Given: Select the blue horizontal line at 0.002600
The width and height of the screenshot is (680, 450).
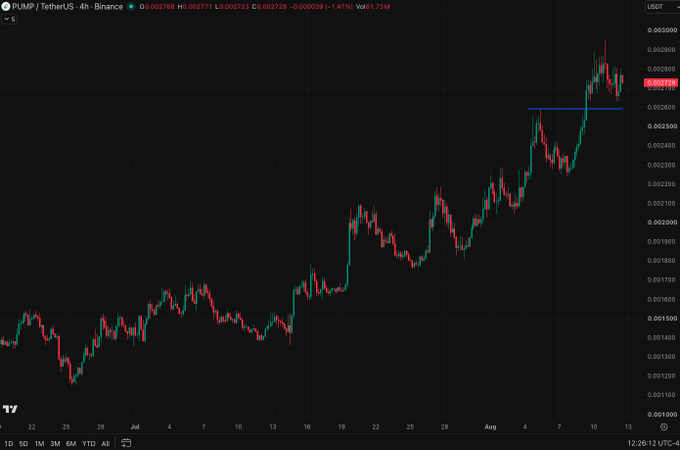Looking at the screenshot, I should coord(575,109).
